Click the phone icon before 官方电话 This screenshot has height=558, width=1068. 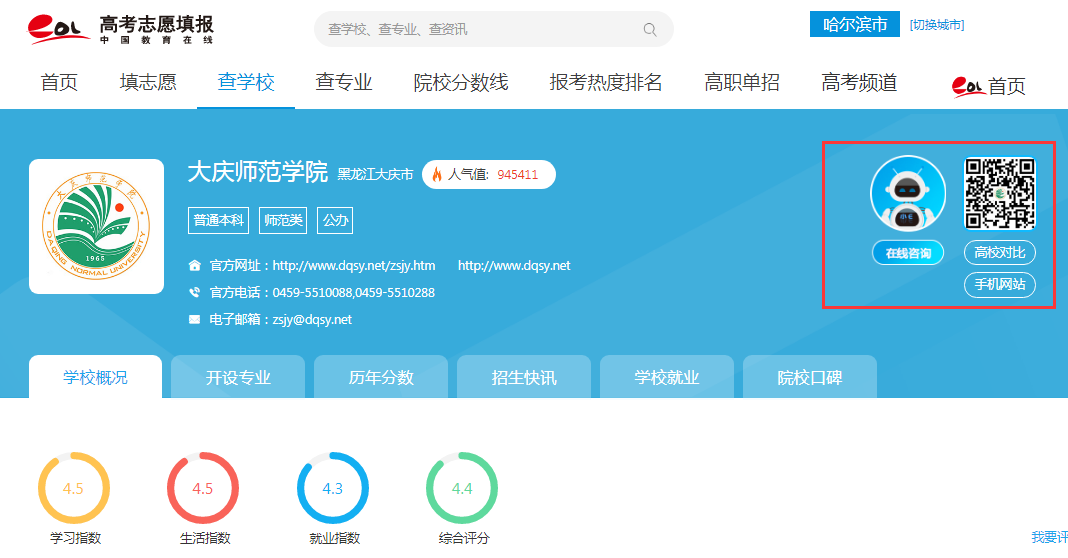(x=195, y=292)
